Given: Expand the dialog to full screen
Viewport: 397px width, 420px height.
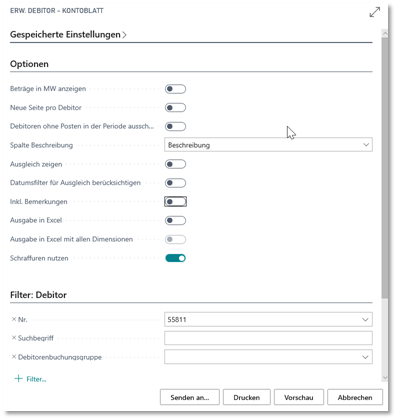Looking at the screenshot, I should point(375,12).
